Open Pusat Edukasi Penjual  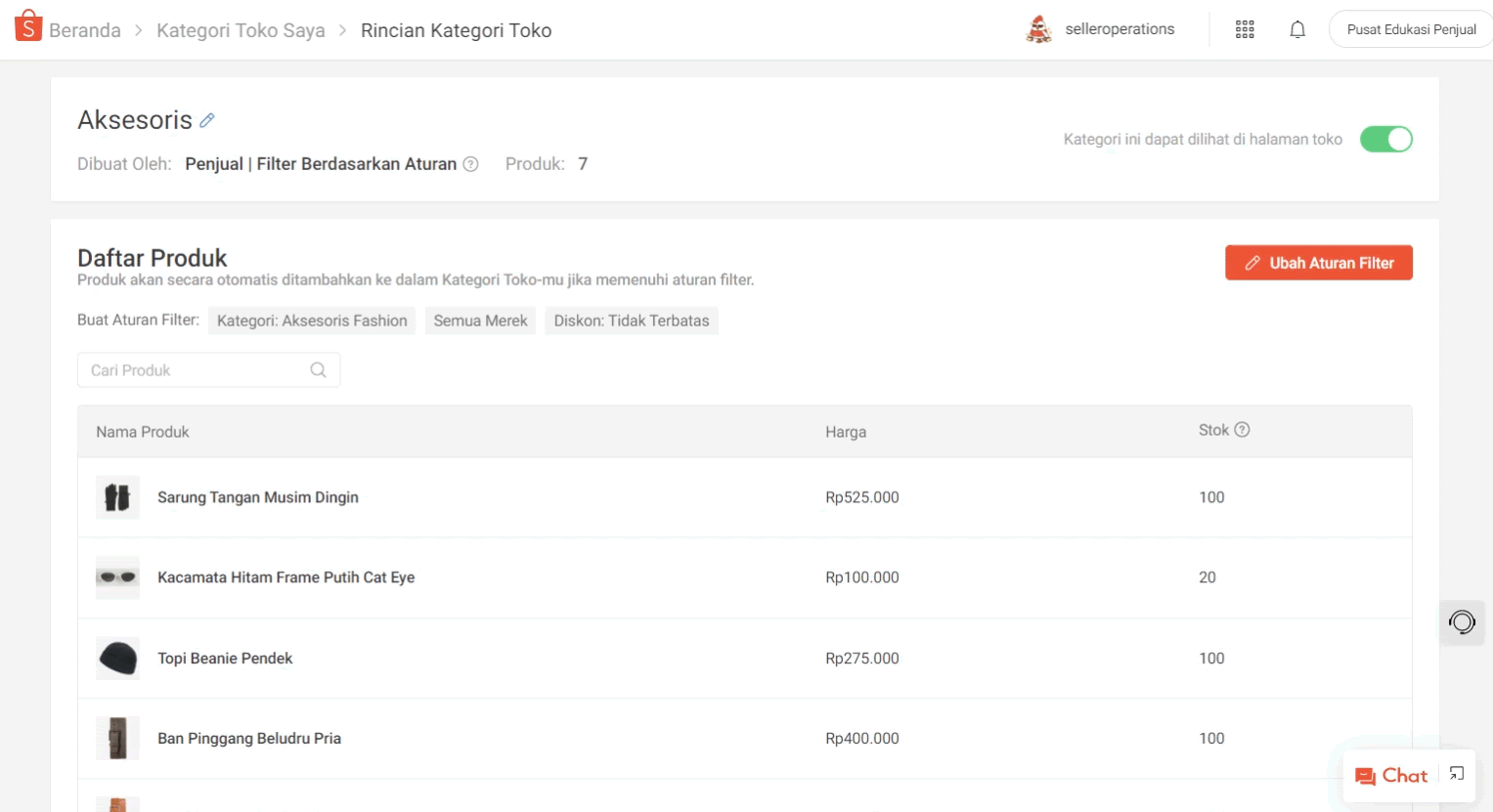tap(1411, 29)
